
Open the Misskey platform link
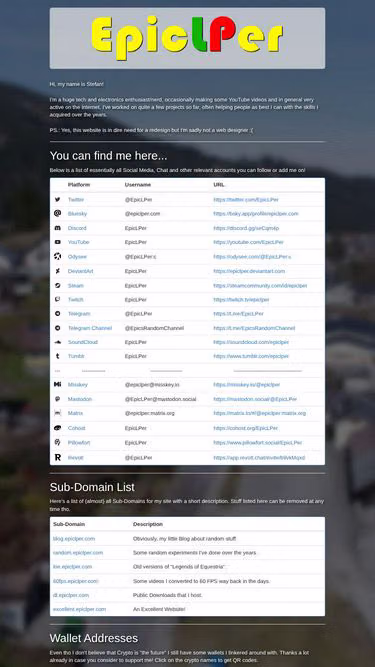pyautogui.click(x=77, y=385)
